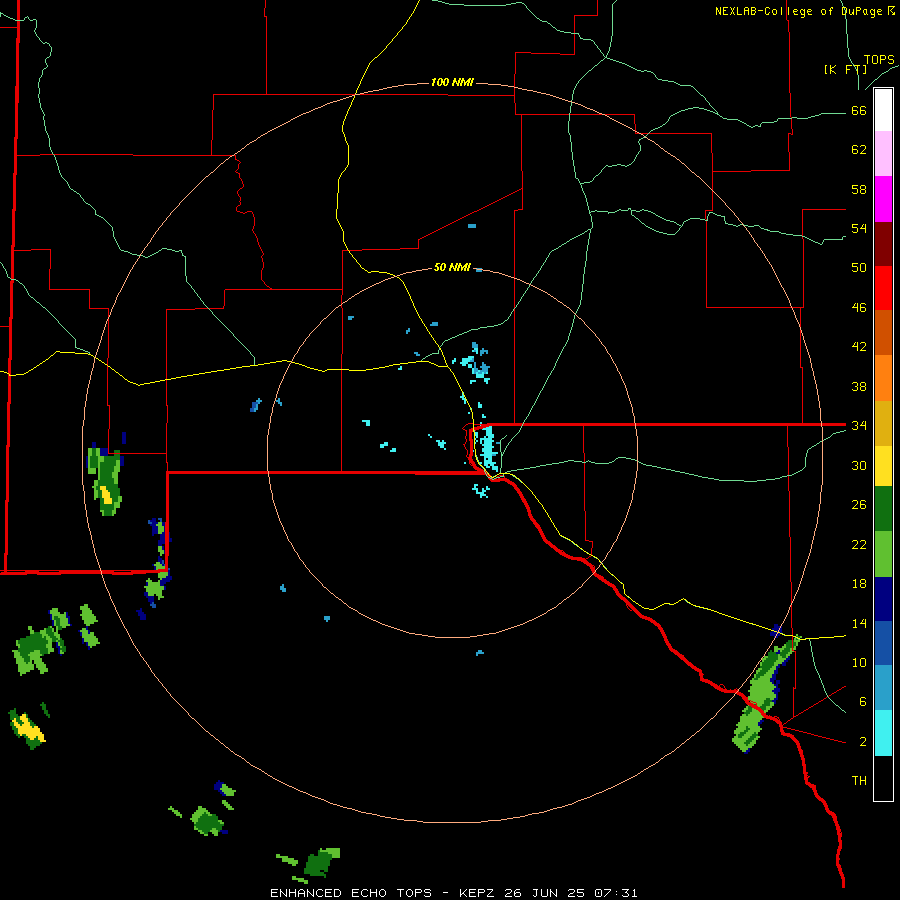Image resolution: width=900 pixels, height=900 pixels.
Task: Click the 42 value on the legend
Action: click(x=859, y=347)
